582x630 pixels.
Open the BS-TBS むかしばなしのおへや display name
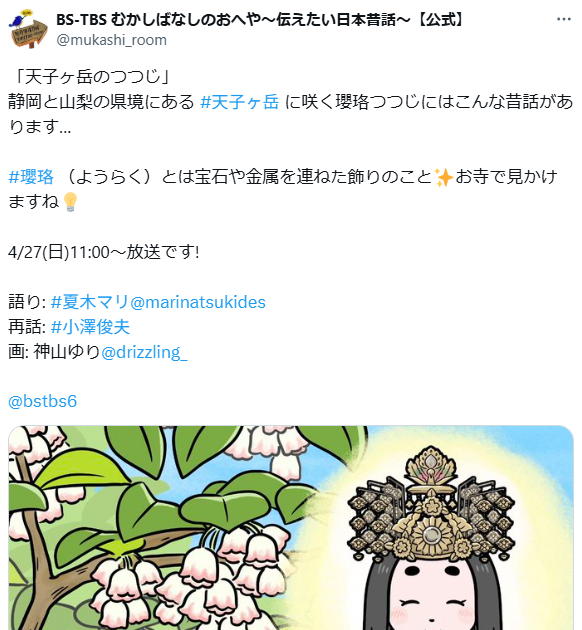pyautogui.click(x=261, y=19)
